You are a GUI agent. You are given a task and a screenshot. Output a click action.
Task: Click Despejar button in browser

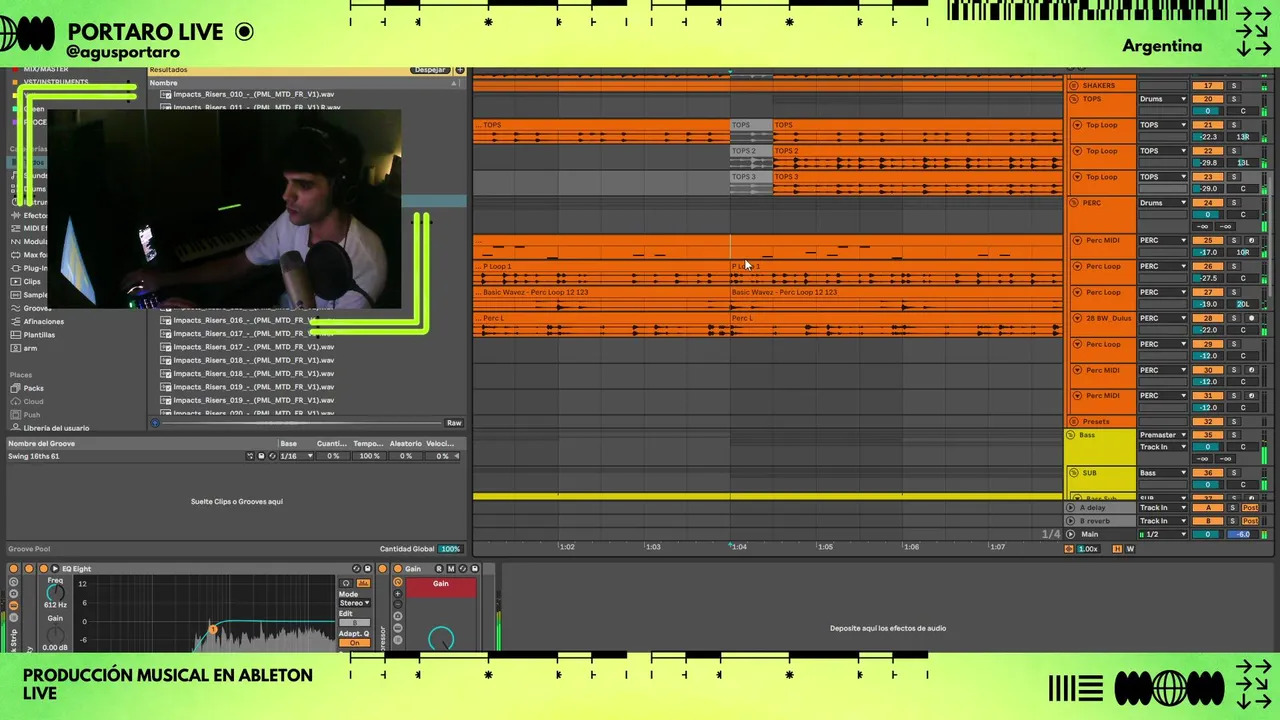pos(430,70)
